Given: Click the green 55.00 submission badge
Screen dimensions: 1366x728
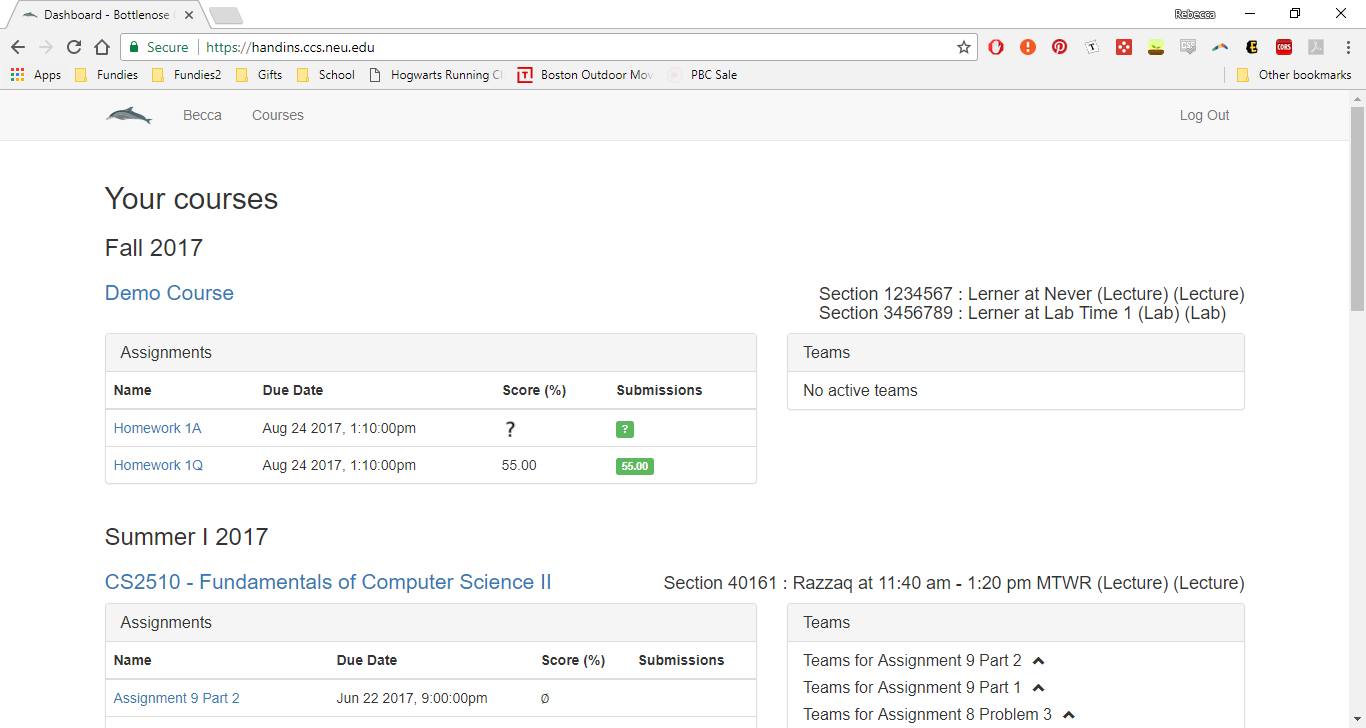Looking at the screenshot, I should [x=634, y=466].
